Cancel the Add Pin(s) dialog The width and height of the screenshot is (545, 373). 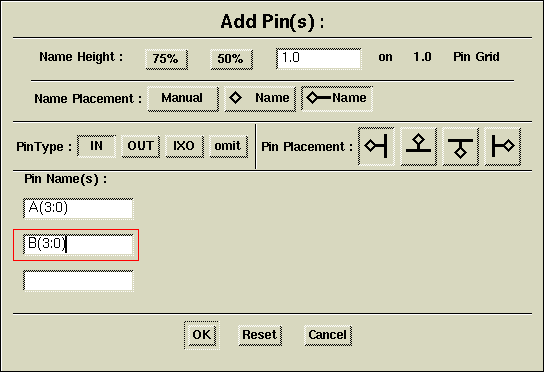point(328,335)
